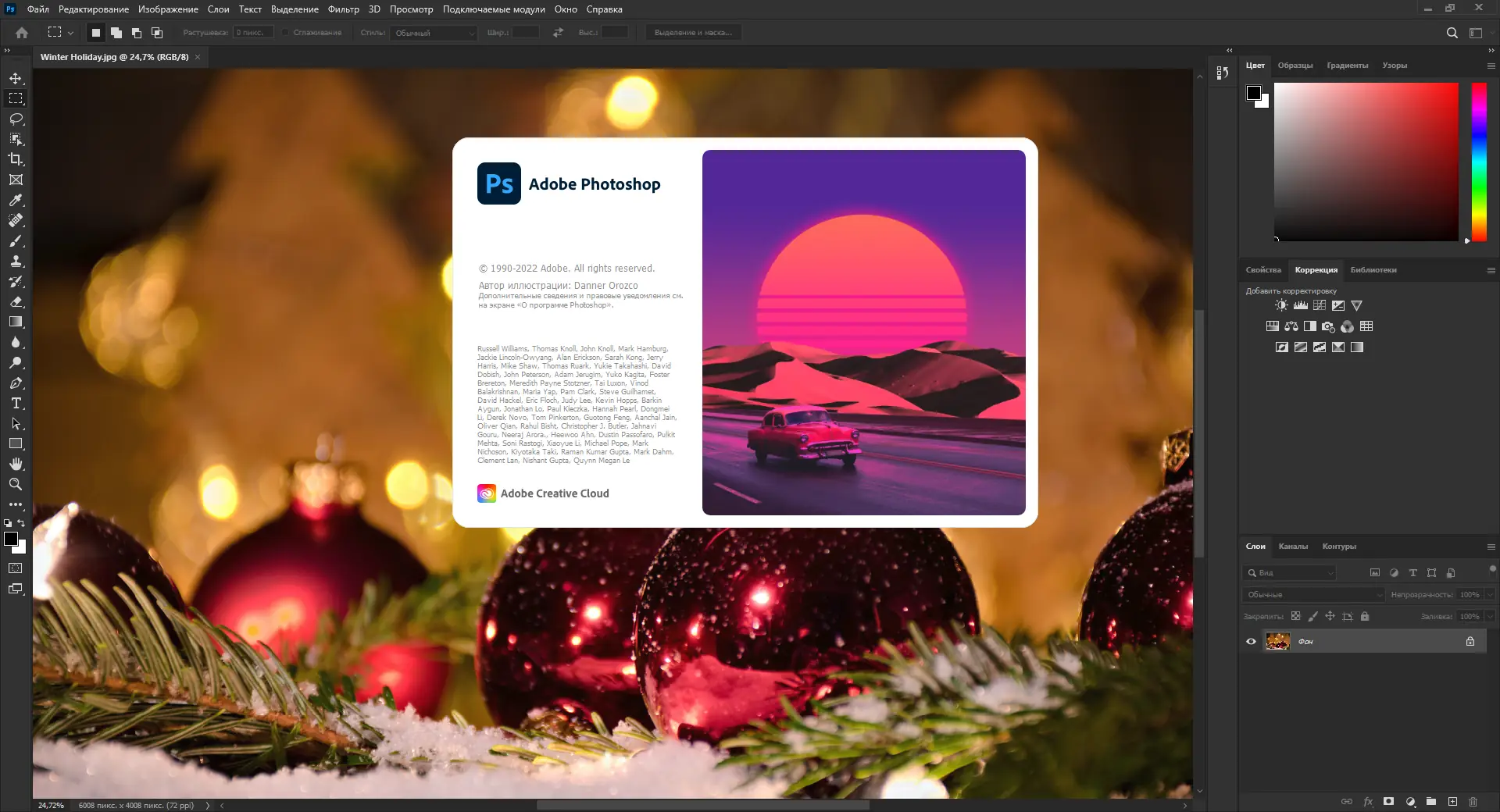Select the Move tool
Image resolution: width=1500 pixels, height=812 pixels.
tap(16, 78)
